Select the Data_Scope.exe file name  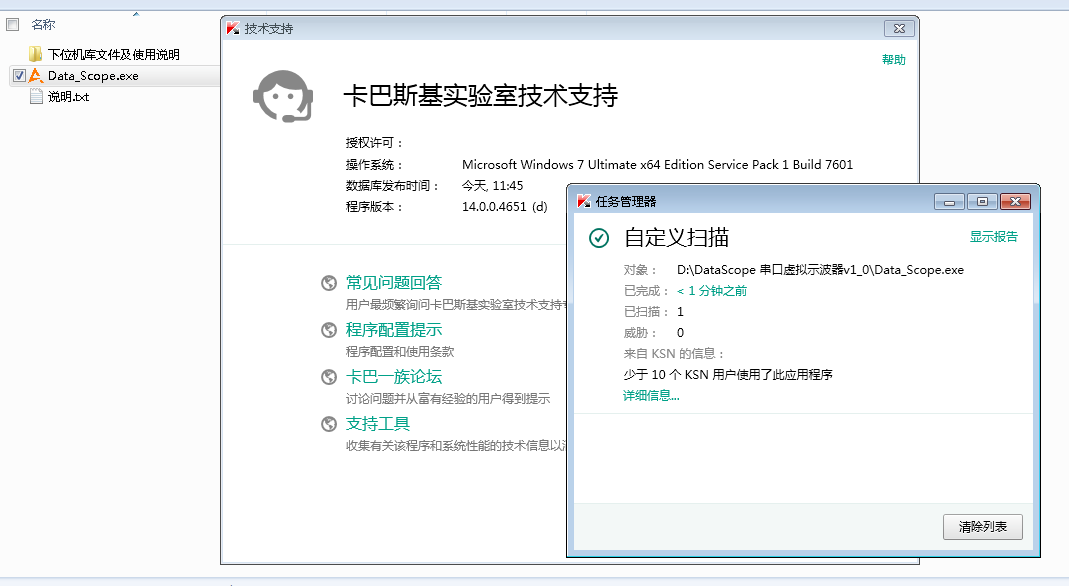coord(93,76)
